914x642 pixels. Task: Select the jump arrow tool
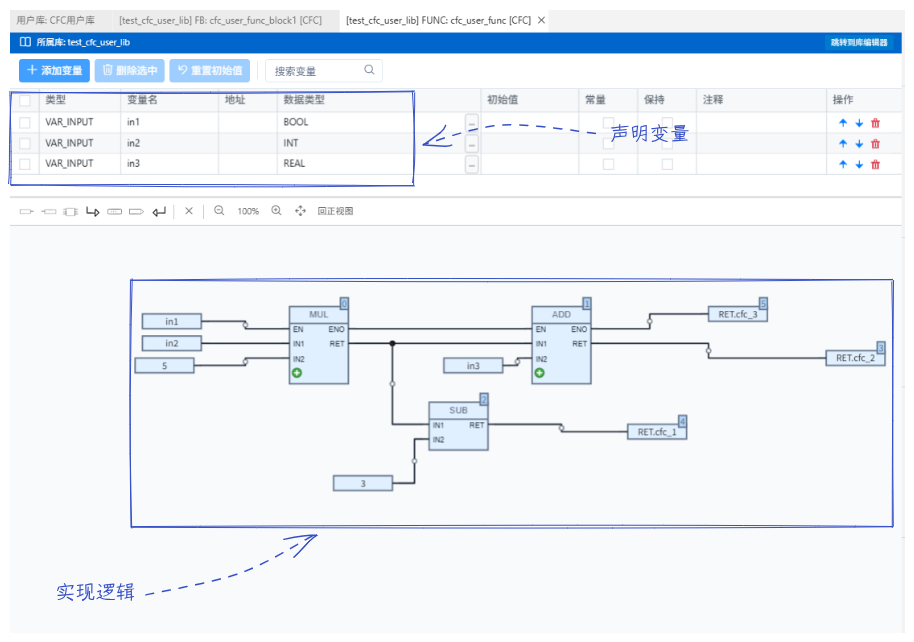[x=93, y=212]
